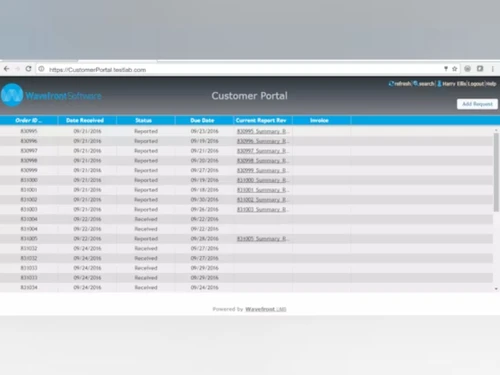Open the 830995 Summary report link
The width and height of the screenshot is (500, 375).
tap(263, 131)
